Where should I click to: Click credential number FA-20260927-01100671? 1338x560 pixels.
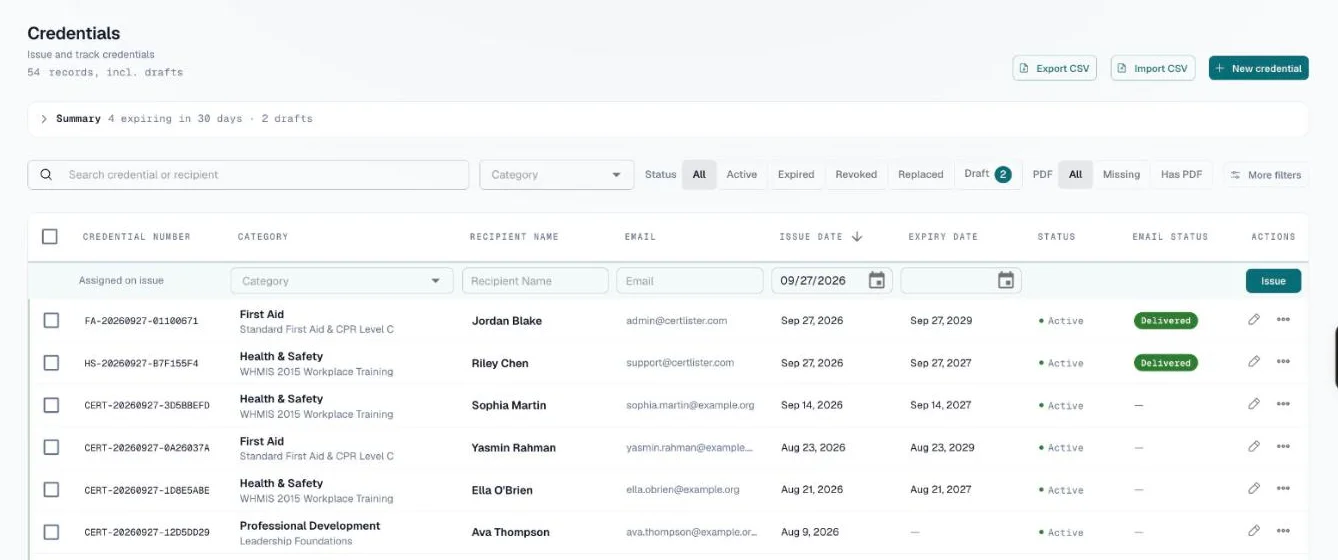pos(141,321)
